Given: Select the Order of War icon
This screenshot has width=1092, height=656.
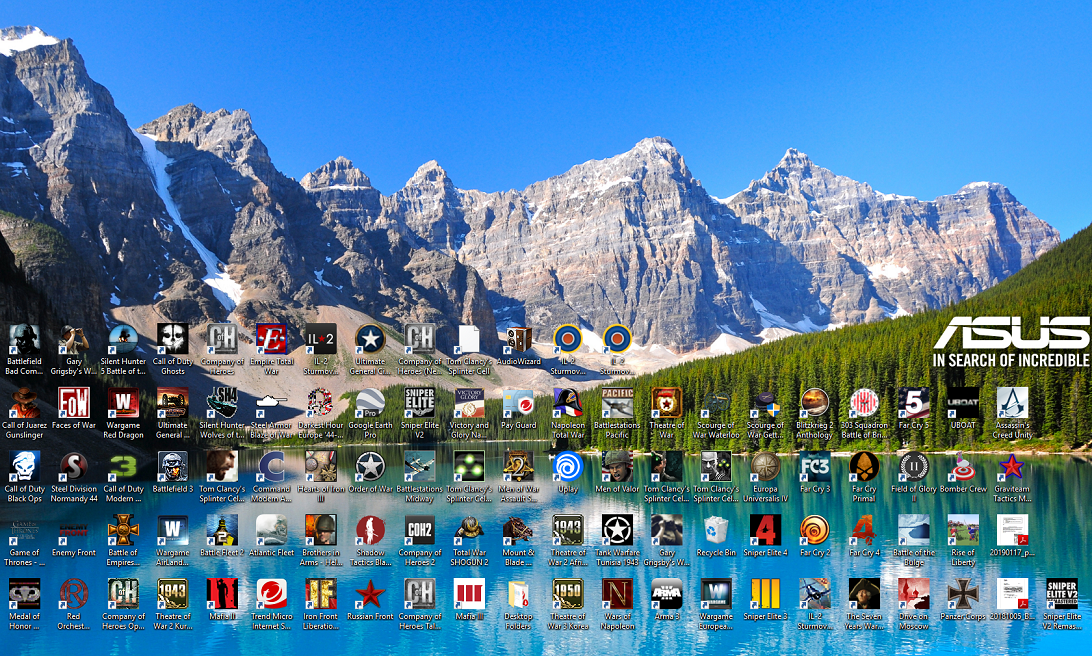Looking at the screenshot, I should [x=370, y=467].
